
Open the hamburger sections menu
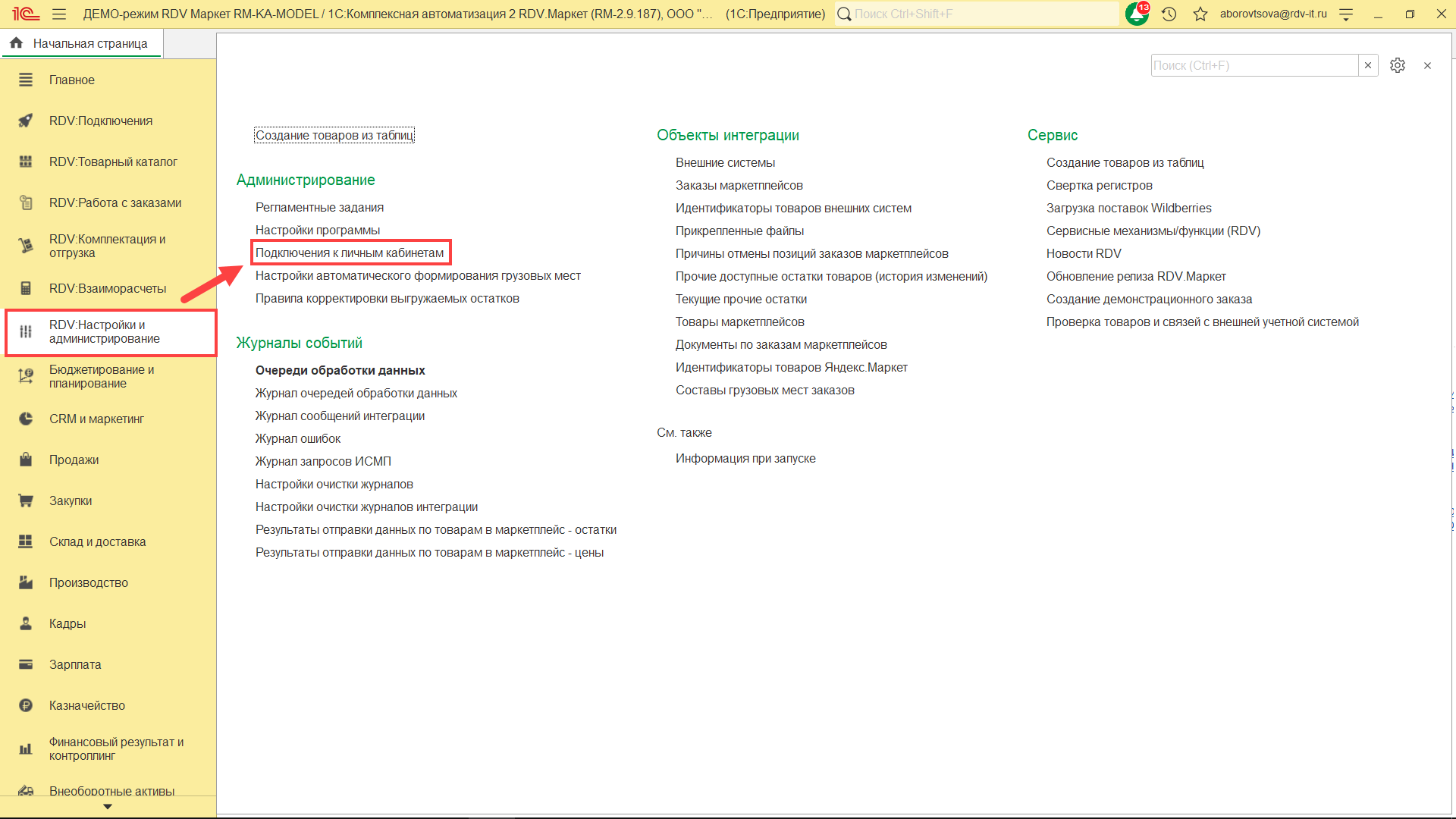click(x=59, y=14)
